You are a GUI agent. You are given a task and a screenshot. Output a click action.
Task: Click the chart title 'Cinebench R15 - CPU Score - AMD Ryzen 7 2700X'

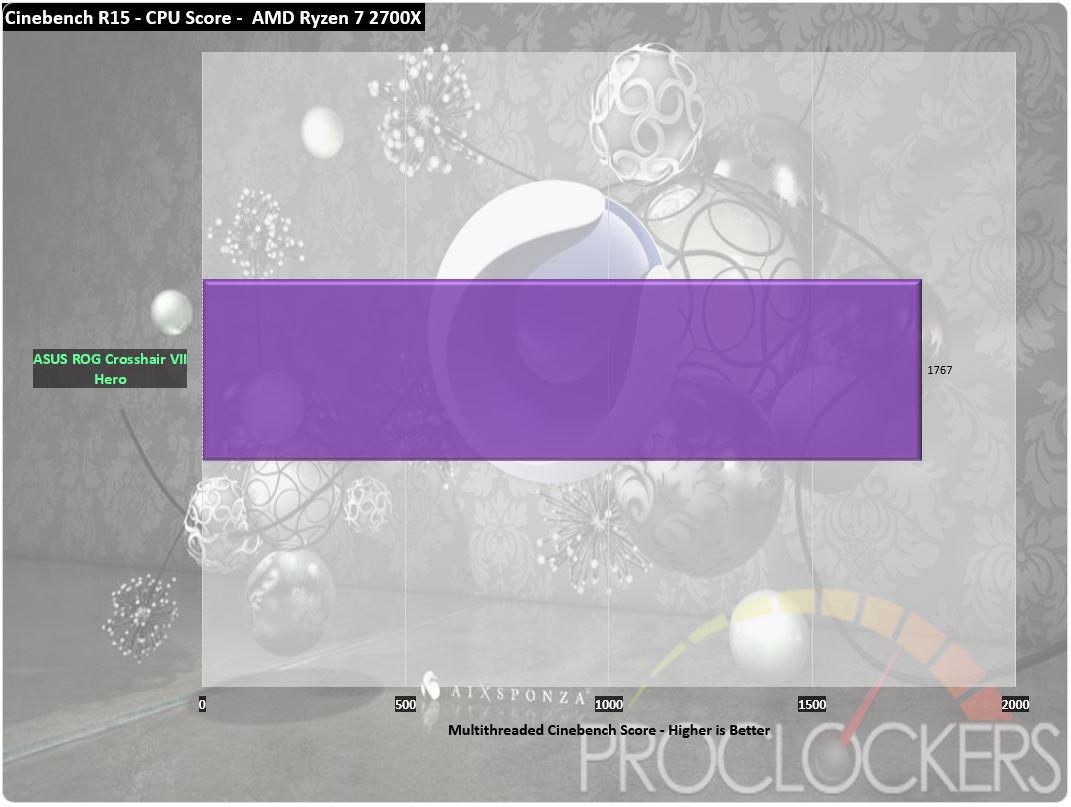[x=213, y=17]
